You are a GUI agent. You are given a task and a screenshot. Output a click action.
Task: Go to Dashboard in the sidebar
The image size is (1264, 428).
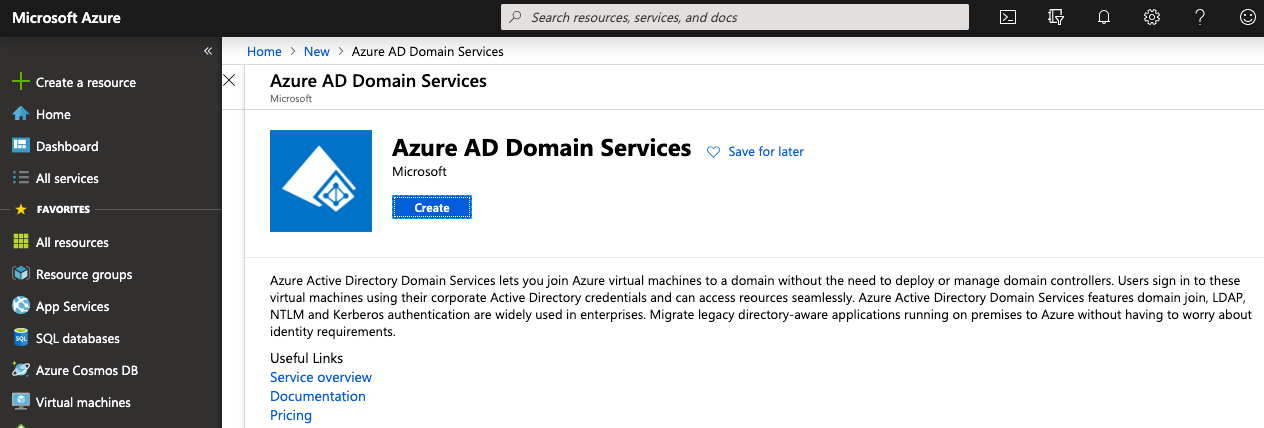(67, 146)
